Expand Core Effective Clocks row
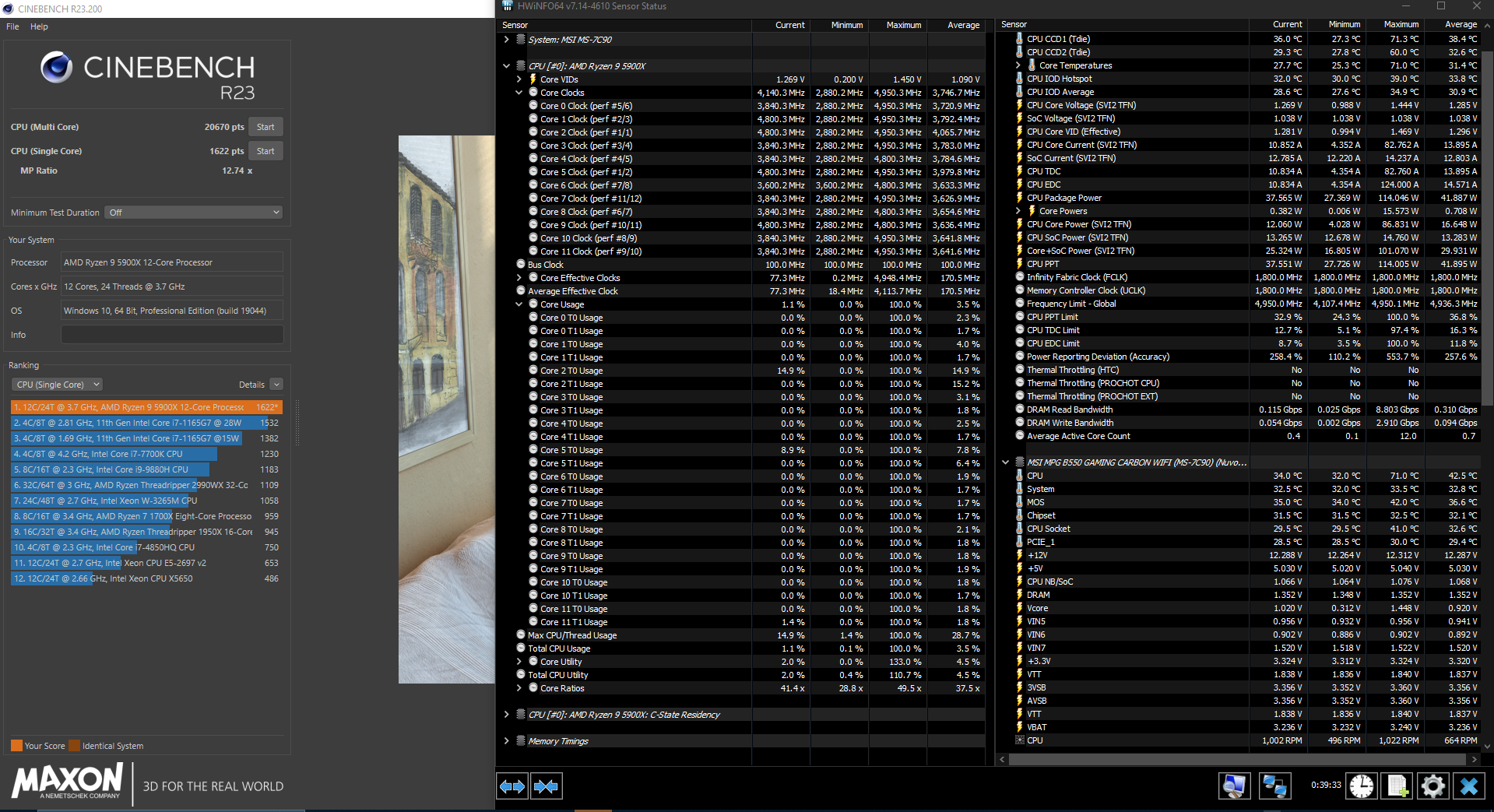 519,278
